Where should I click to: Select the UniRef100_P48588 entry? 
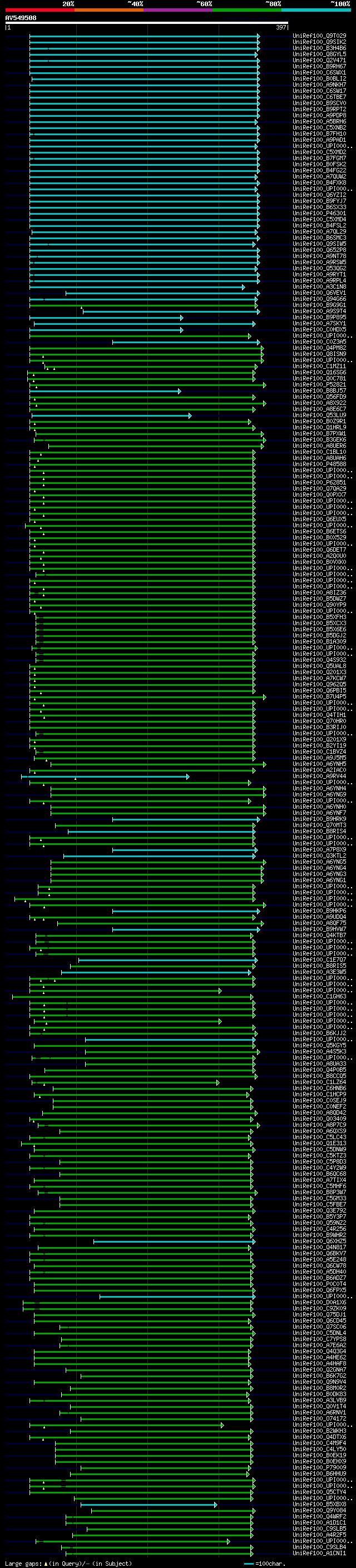319,464
